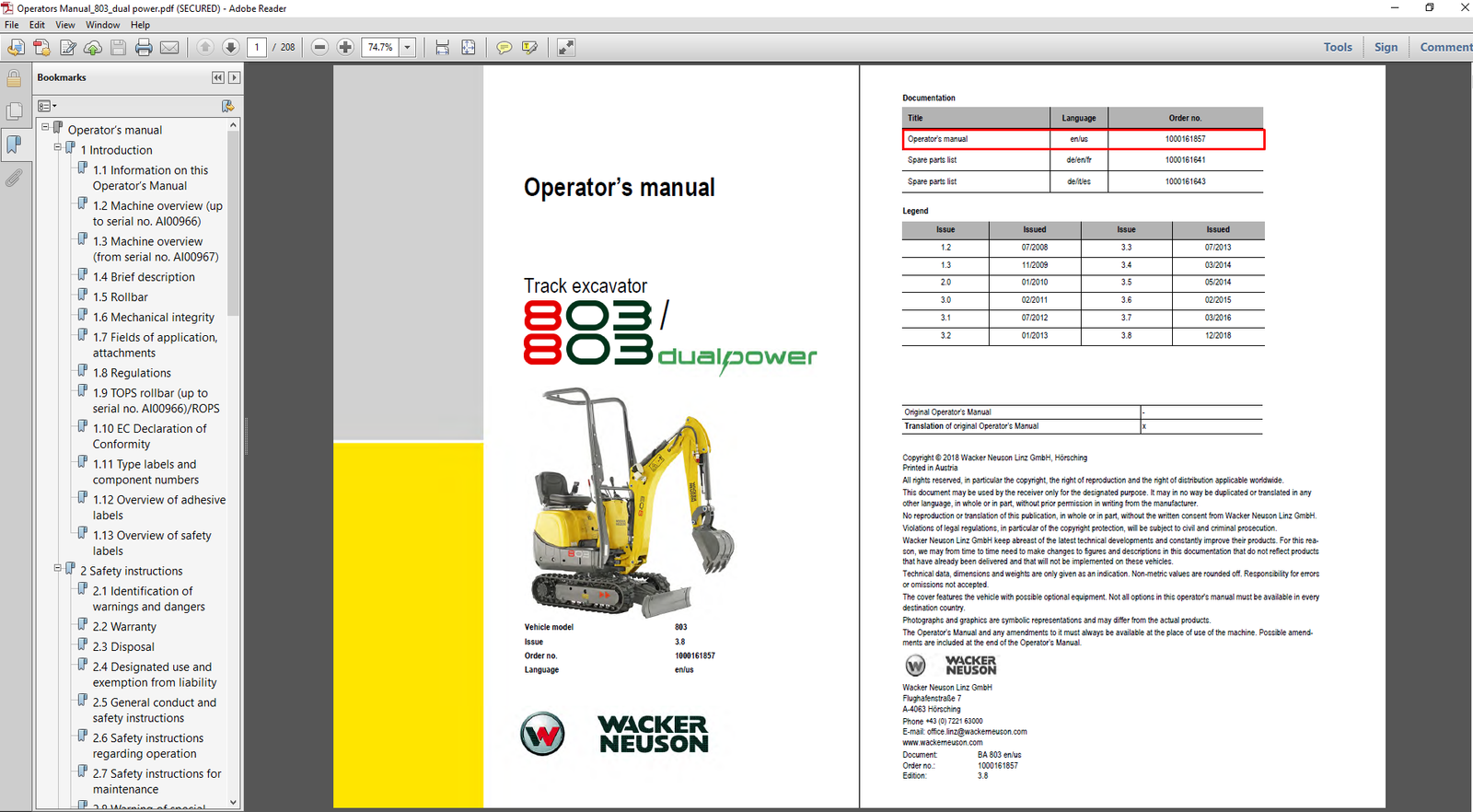Click the Open file toolbar icon
Image resolution: width=1473 pixels, height=812 pixels.
tap(16, 47)
